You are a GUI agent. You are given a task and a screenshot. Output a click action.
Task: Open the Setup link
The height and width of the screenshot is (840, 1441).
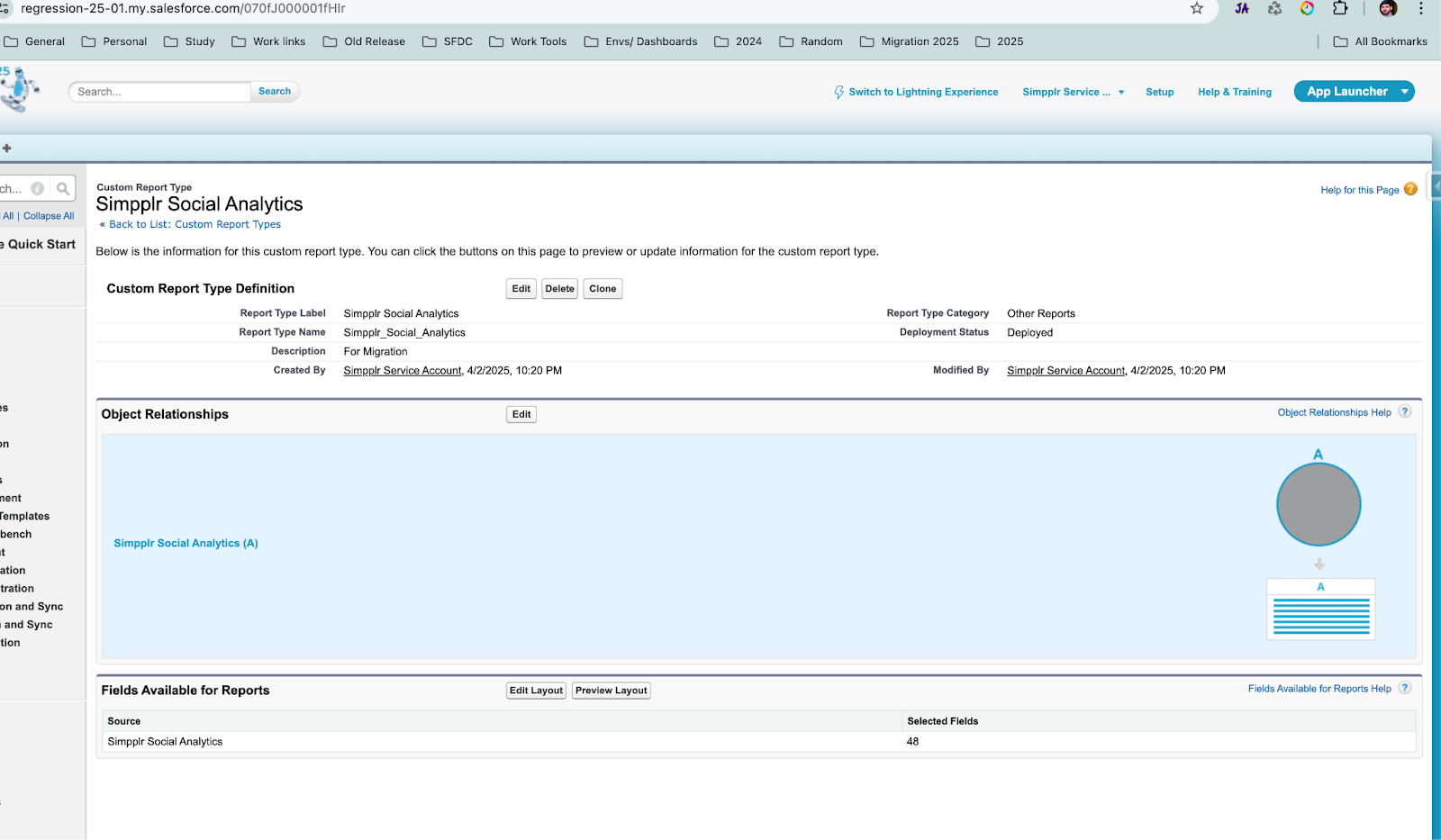point(1159,92)
